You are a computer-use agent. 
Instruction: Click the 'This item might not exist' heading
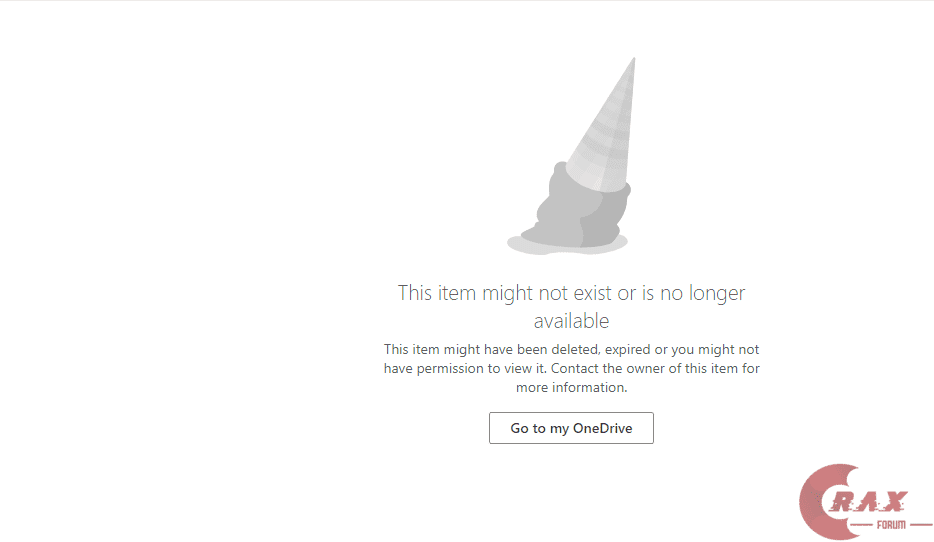click(571, 307)
